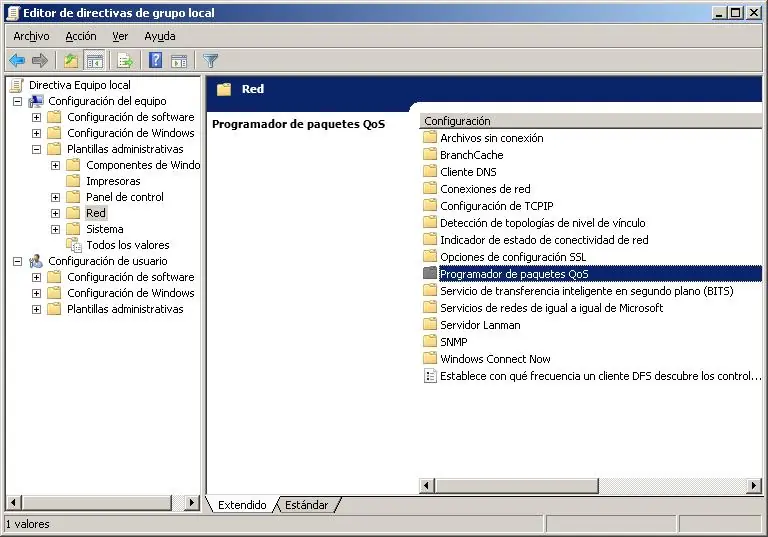
Task: Click the right pane scroll-left arrow
Action: click(x=426, y=486)
